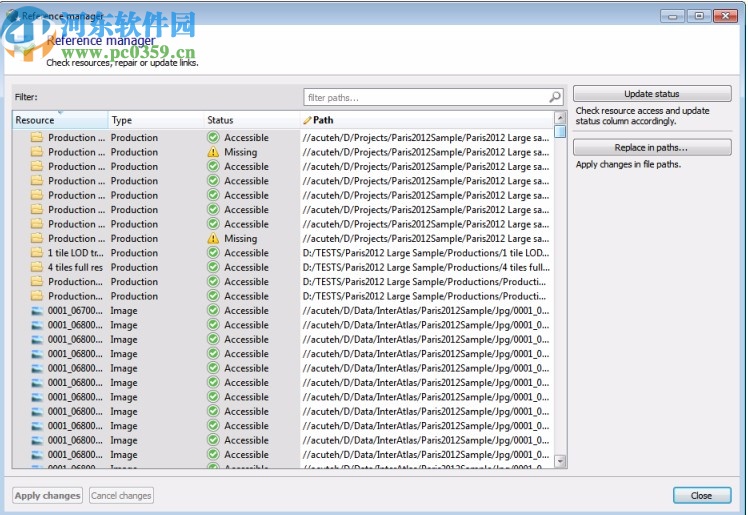Click the Jpg path cell in the '0001_06700...' row
The width and height of the screenshot is (748, 515).
(426, 310)
